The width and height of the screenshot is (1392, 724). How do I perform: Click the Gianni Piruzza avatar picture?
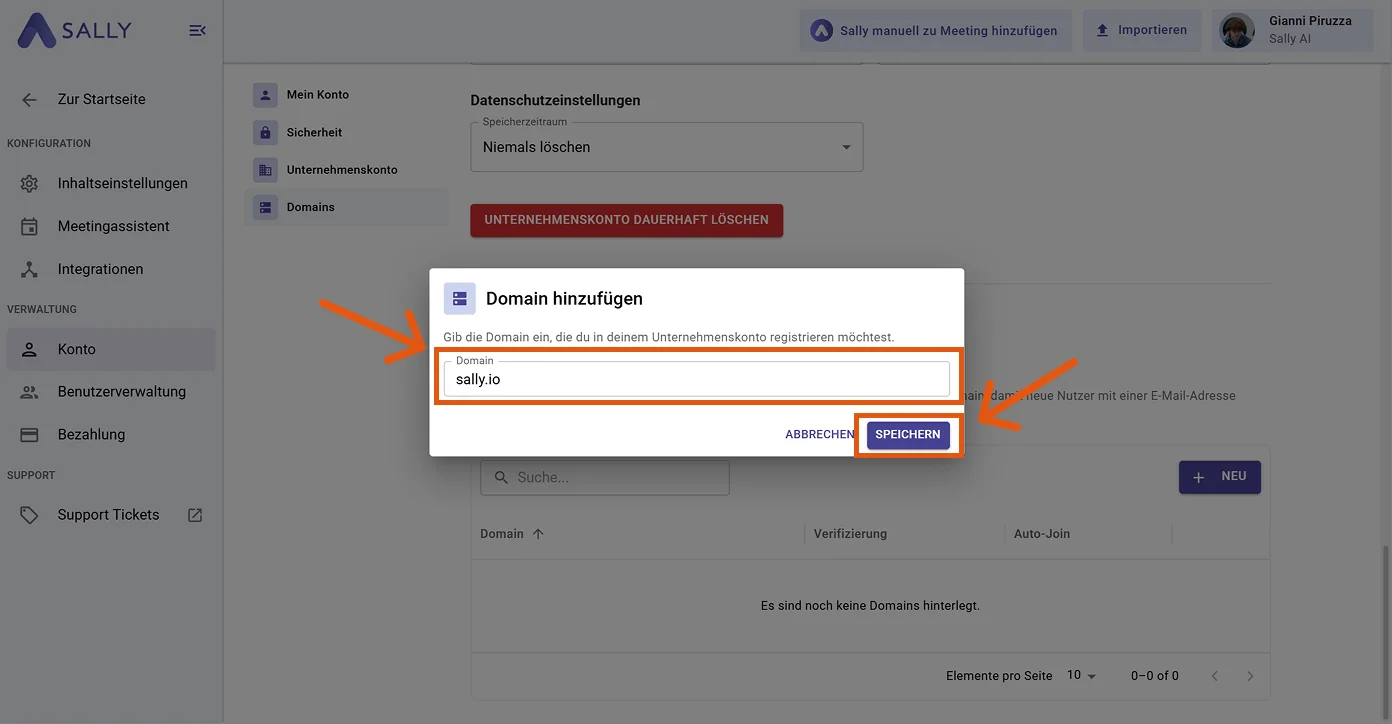[x=1237, y=31]
